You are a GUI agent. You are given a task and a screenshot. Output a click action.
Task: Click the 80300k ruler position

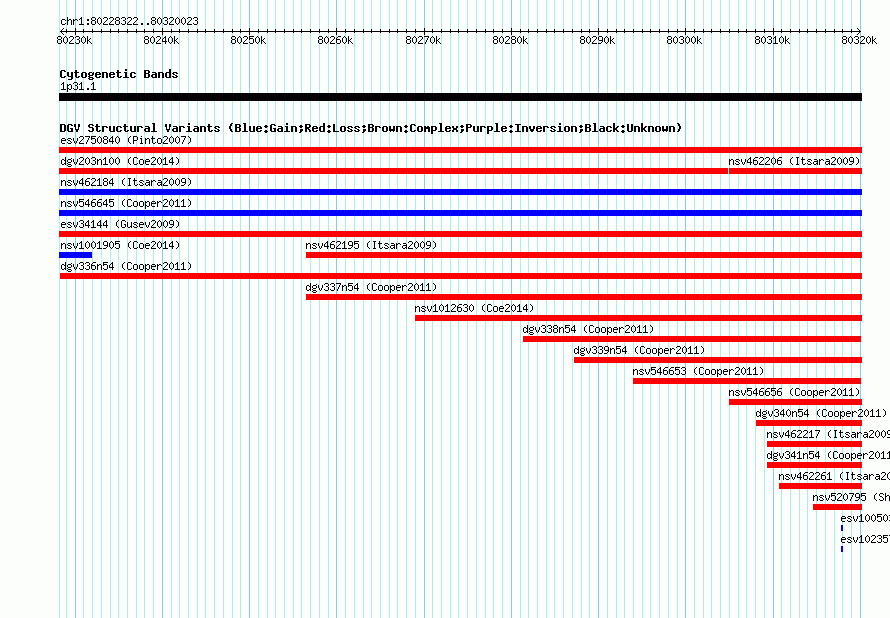click(x=684, y=40)
